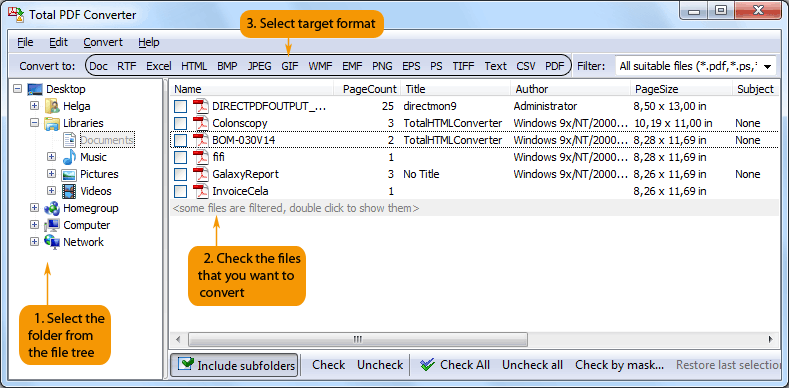
Task: Click PDF icon of GalaxyReport file
Action: point(201,175)
